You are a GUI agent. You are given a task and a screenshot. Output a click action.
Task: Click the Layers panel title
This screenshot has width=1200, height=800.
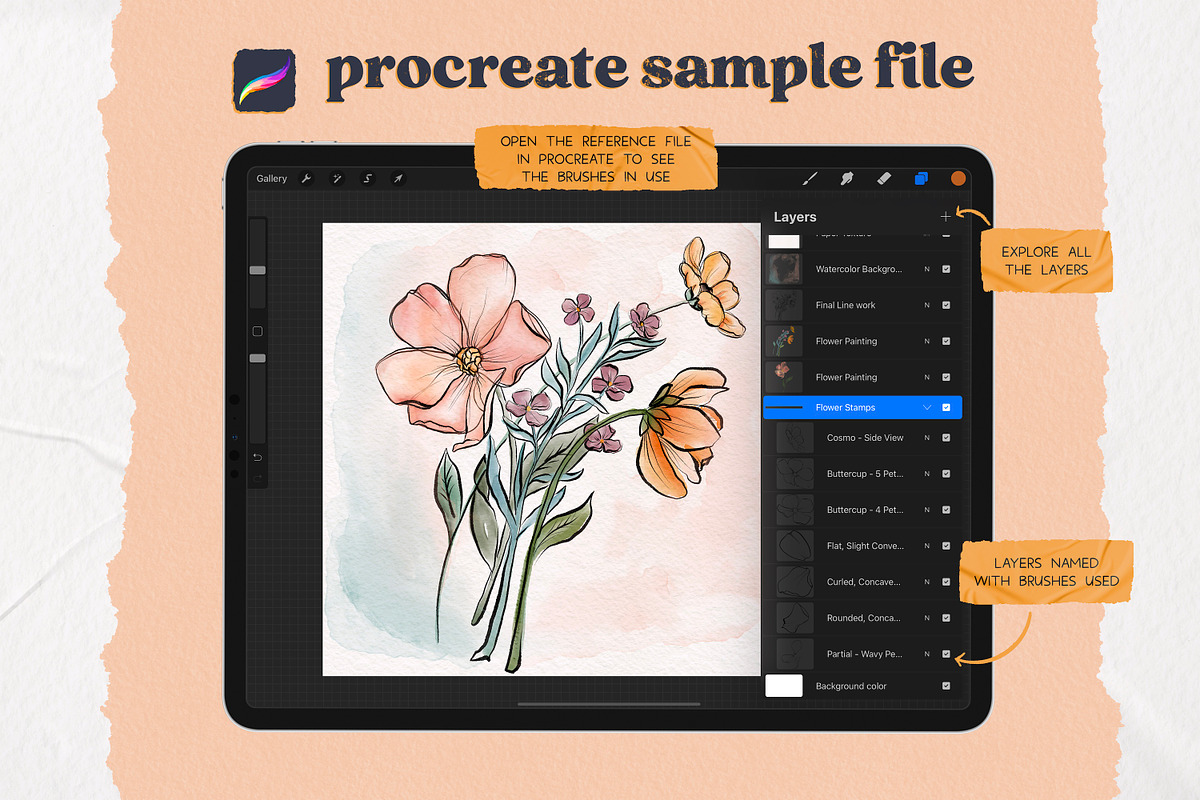[795, 217]
